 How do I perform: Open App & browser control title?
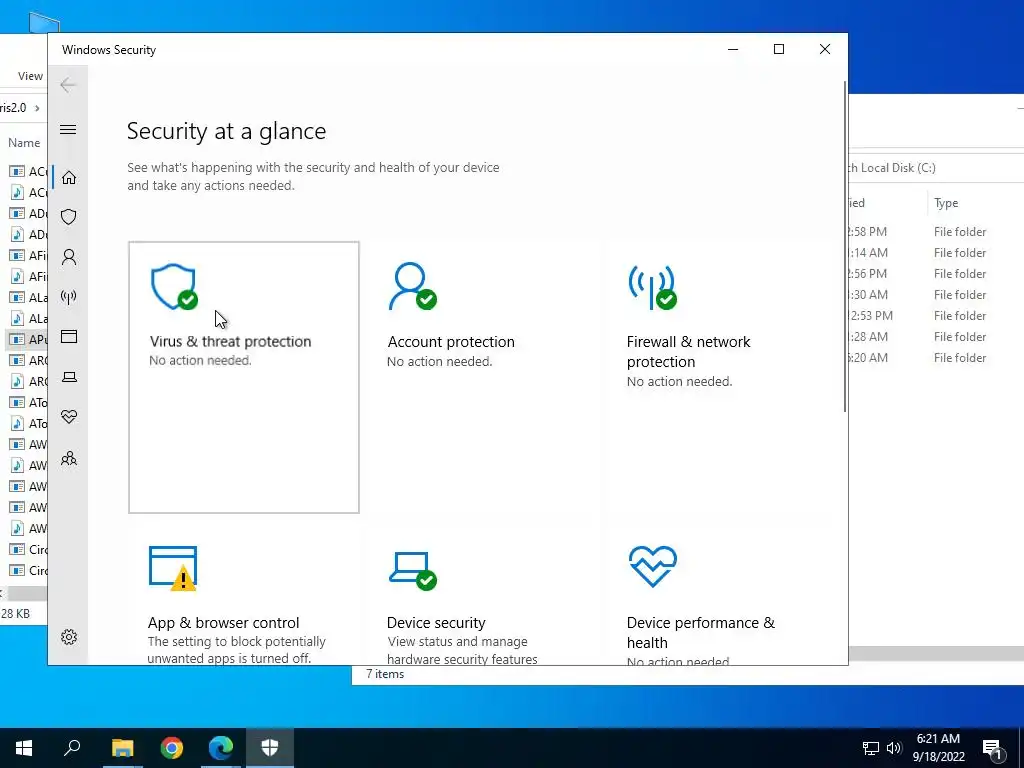(x=223, y=622)
